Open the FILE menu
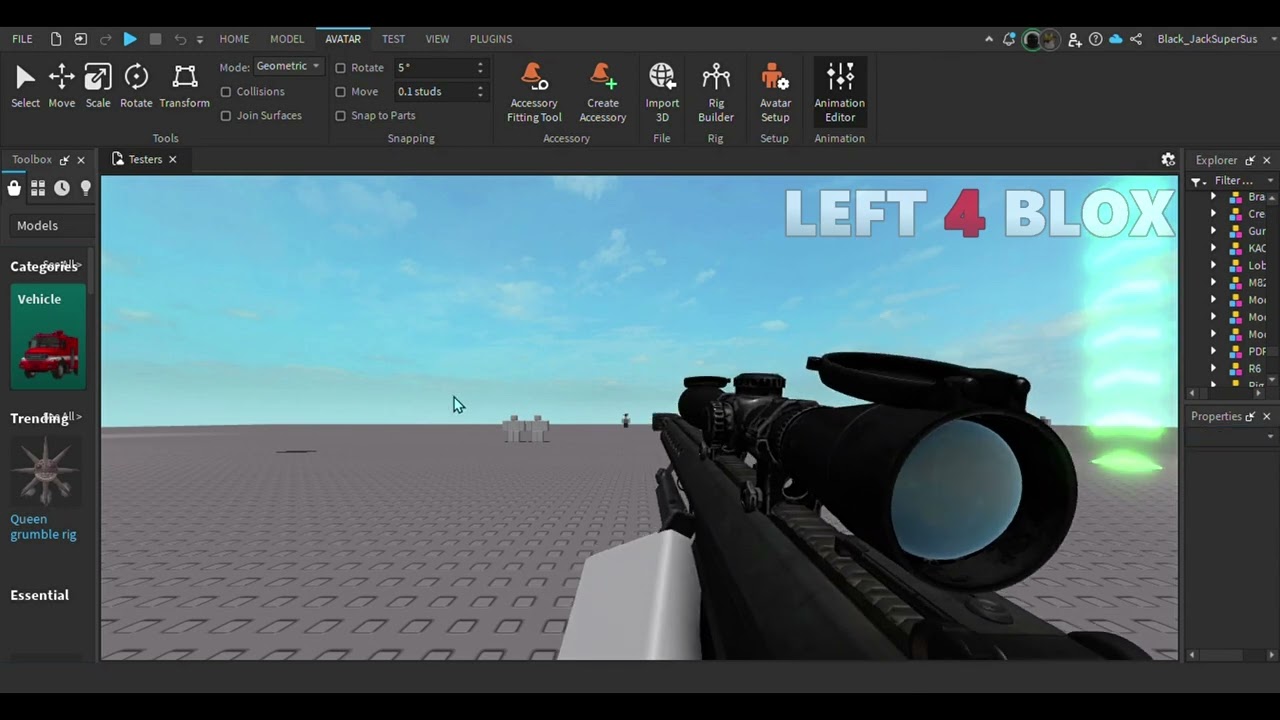The image size is (1280, 720). tap(22, 39)
